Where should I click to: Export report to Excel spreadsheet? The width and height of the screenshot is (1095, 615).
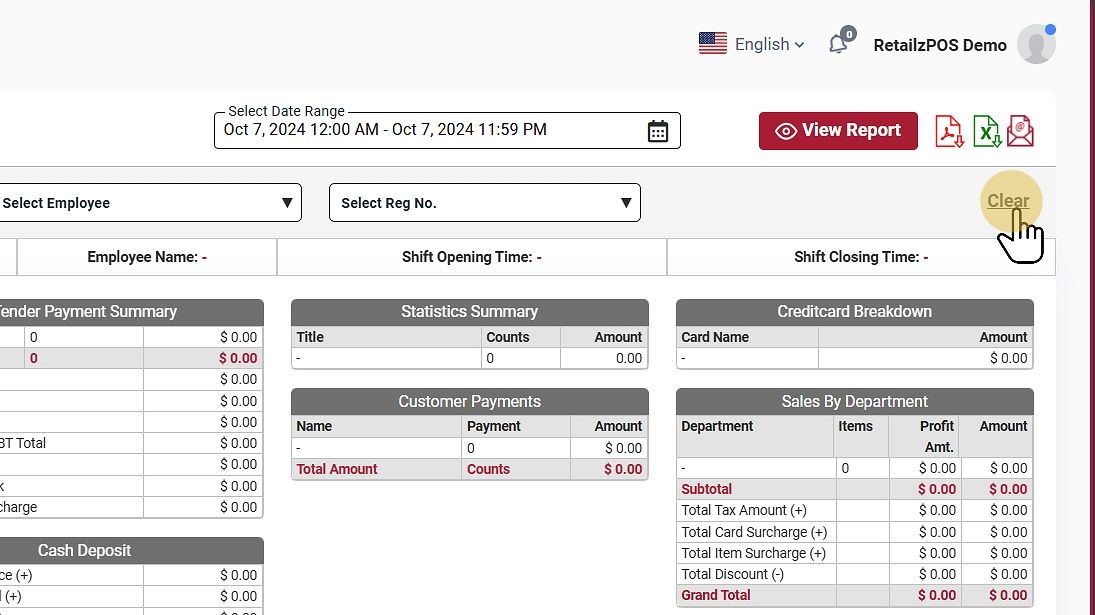(987, 131)
